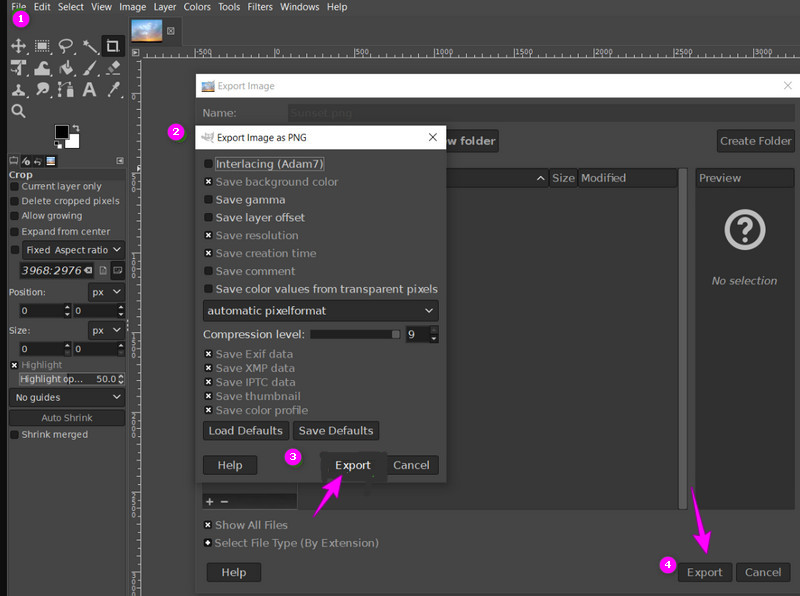This screenshot has width=800, height=596.
Task: Open the Filters menu
Action: [259, 7]
